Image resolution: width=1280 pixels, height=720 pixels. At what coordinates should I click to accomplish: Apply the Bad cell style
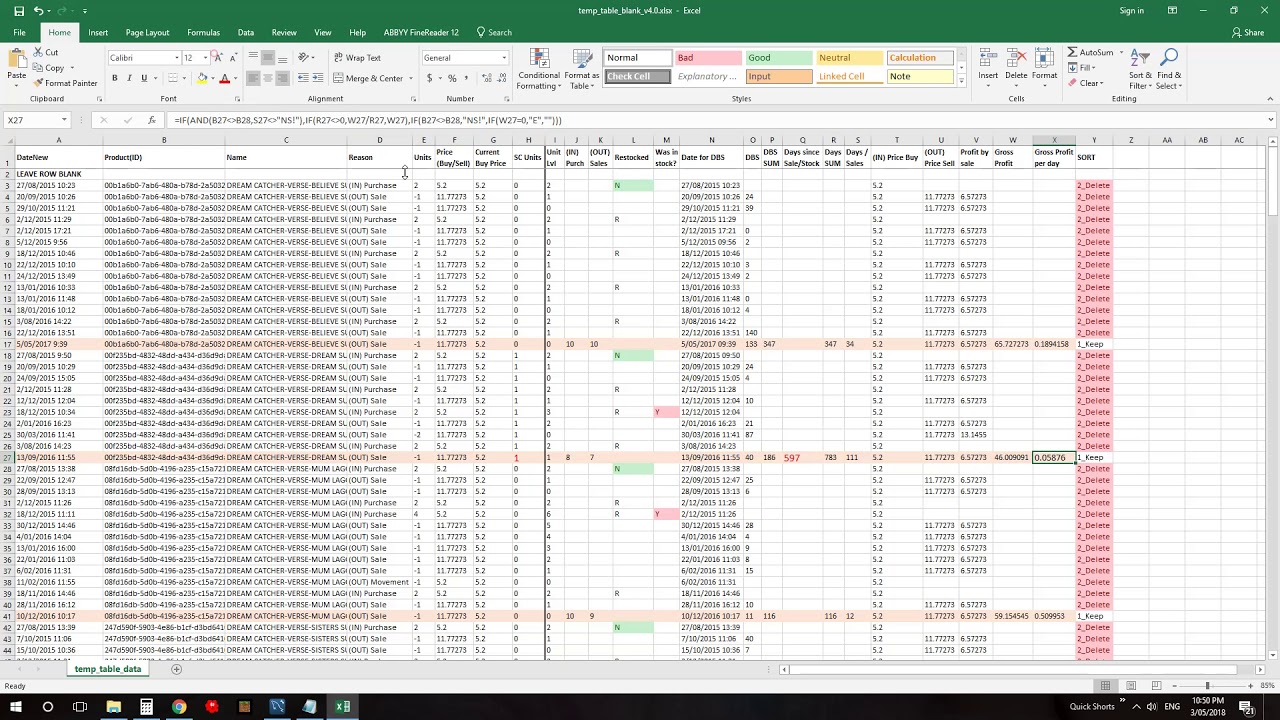click(x=708, y=58)
